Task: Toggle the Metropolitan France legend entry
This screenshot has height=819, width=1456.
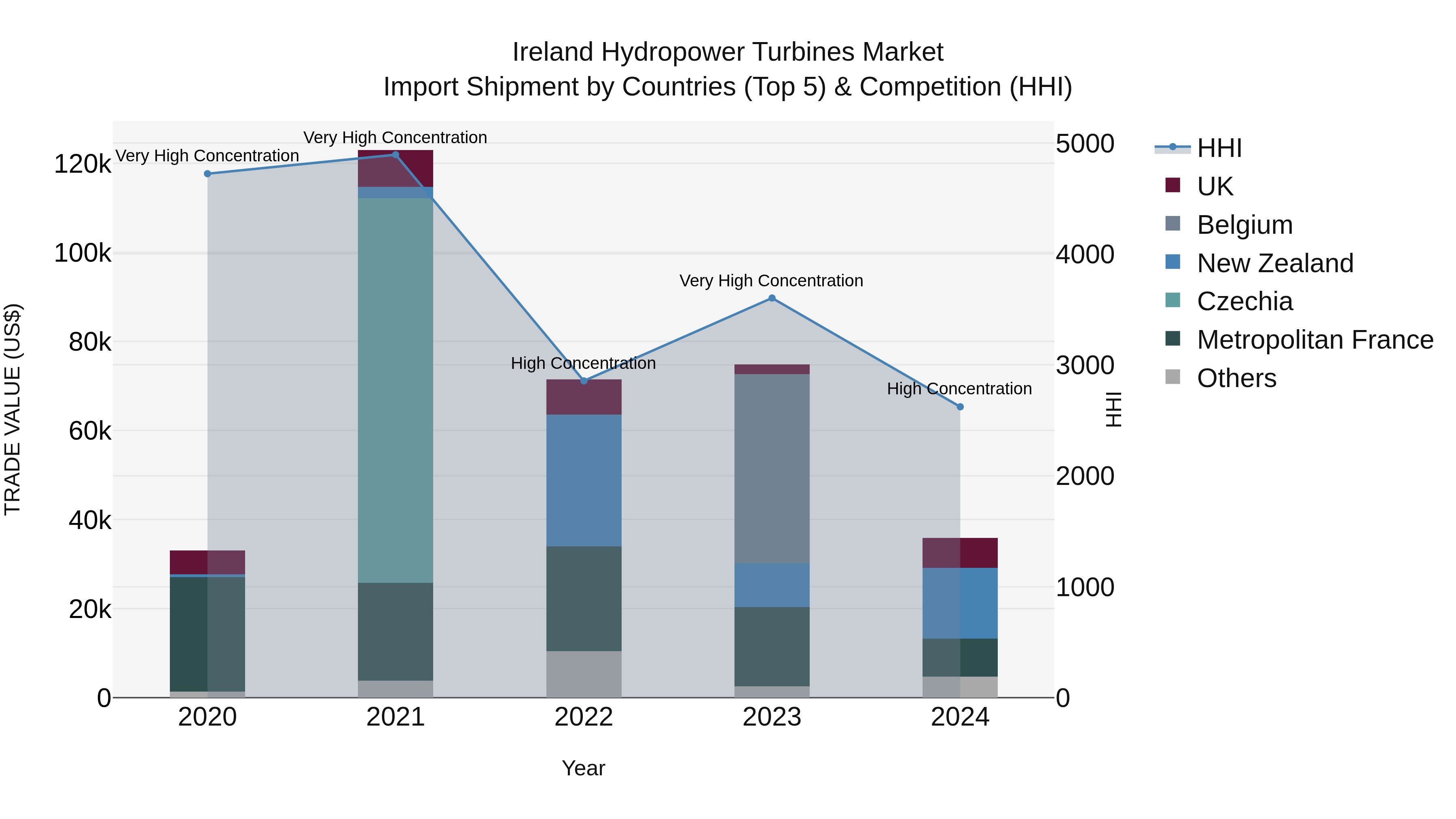Action: pyautogui.click(x=1299, y=340)
